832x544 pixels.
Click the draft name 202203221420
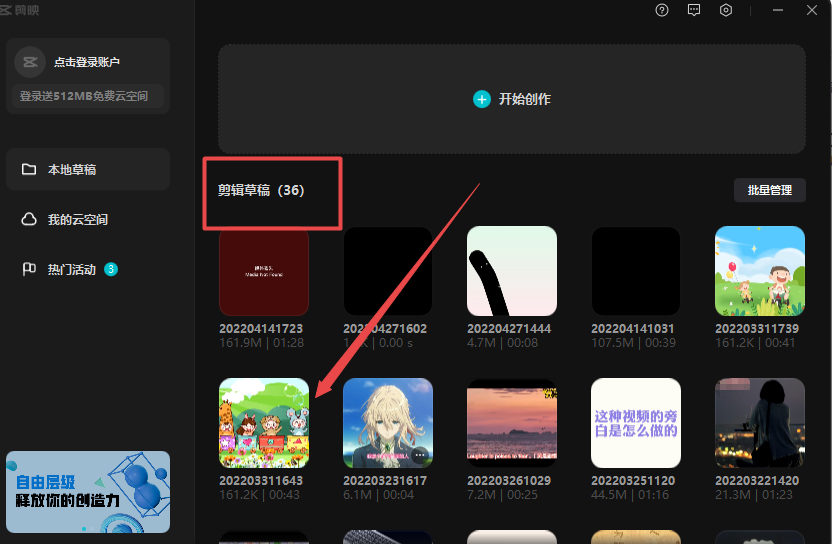click(x=757, y=480)
